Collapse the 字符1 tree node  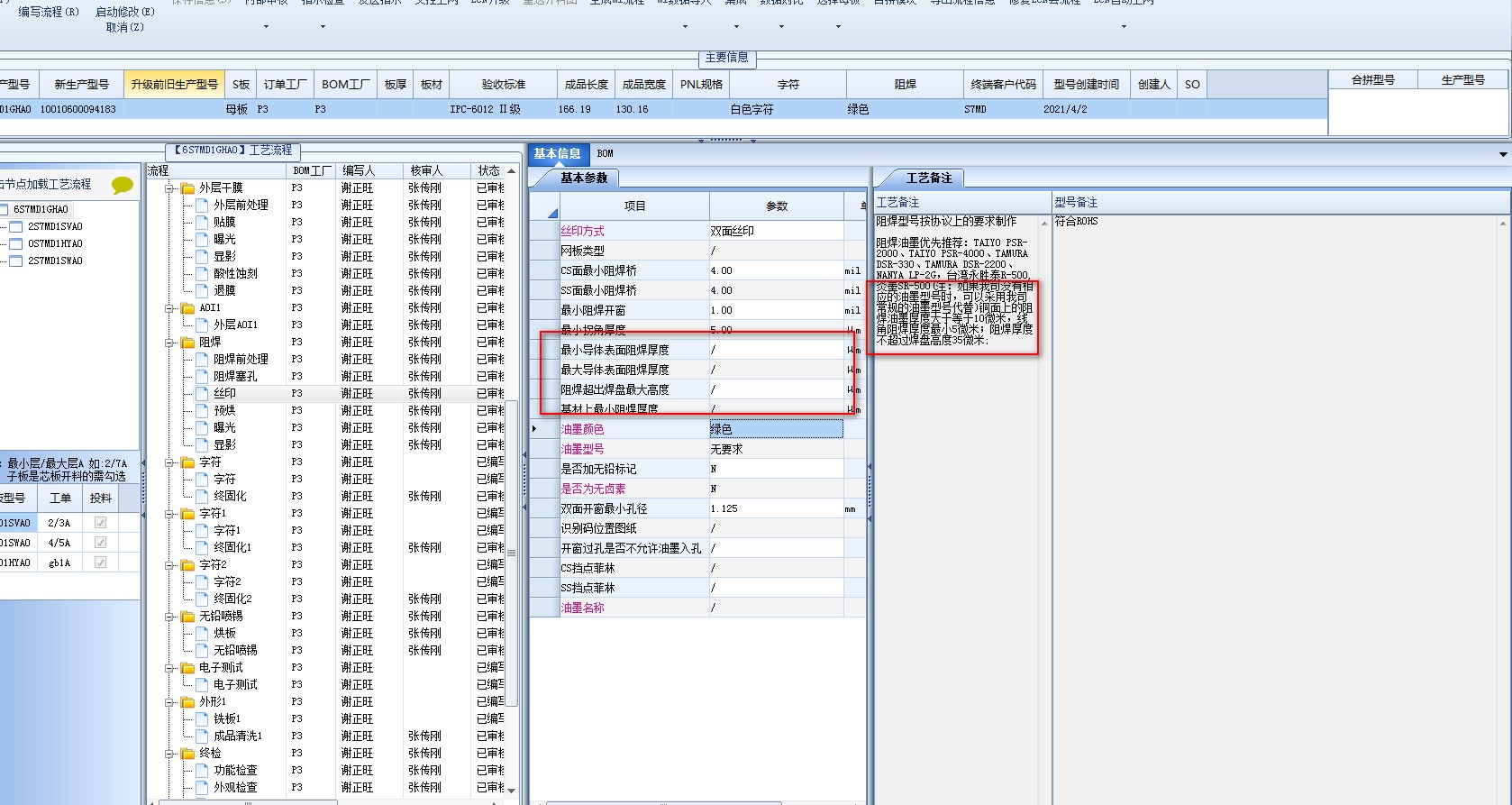pos(169,514)
